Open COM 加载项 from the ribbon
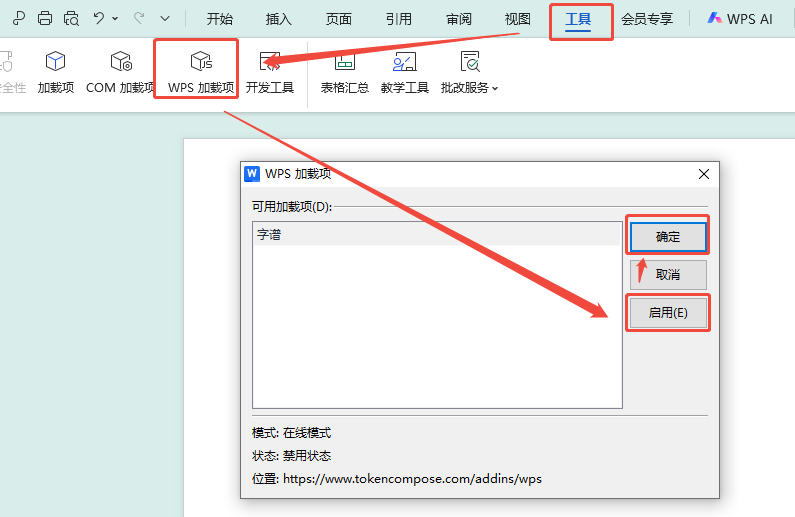795x517 pixels. click(120, 72)
